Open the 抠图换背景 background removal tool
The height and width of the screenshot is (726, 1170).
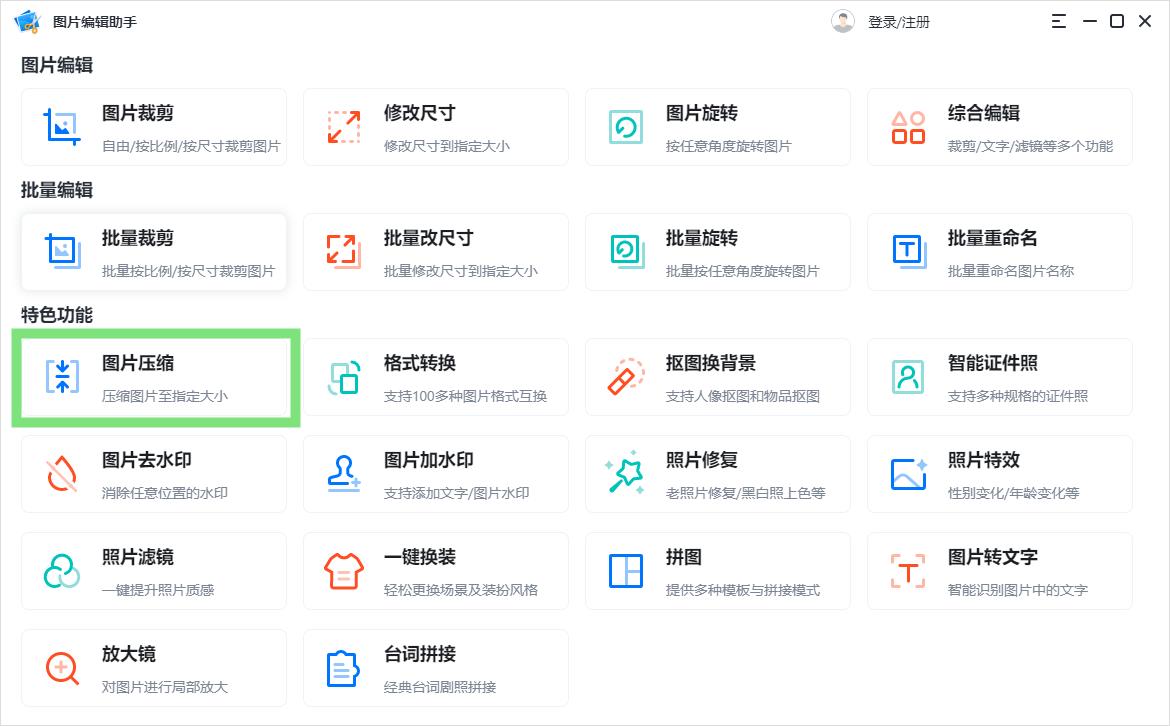point(718,377)
